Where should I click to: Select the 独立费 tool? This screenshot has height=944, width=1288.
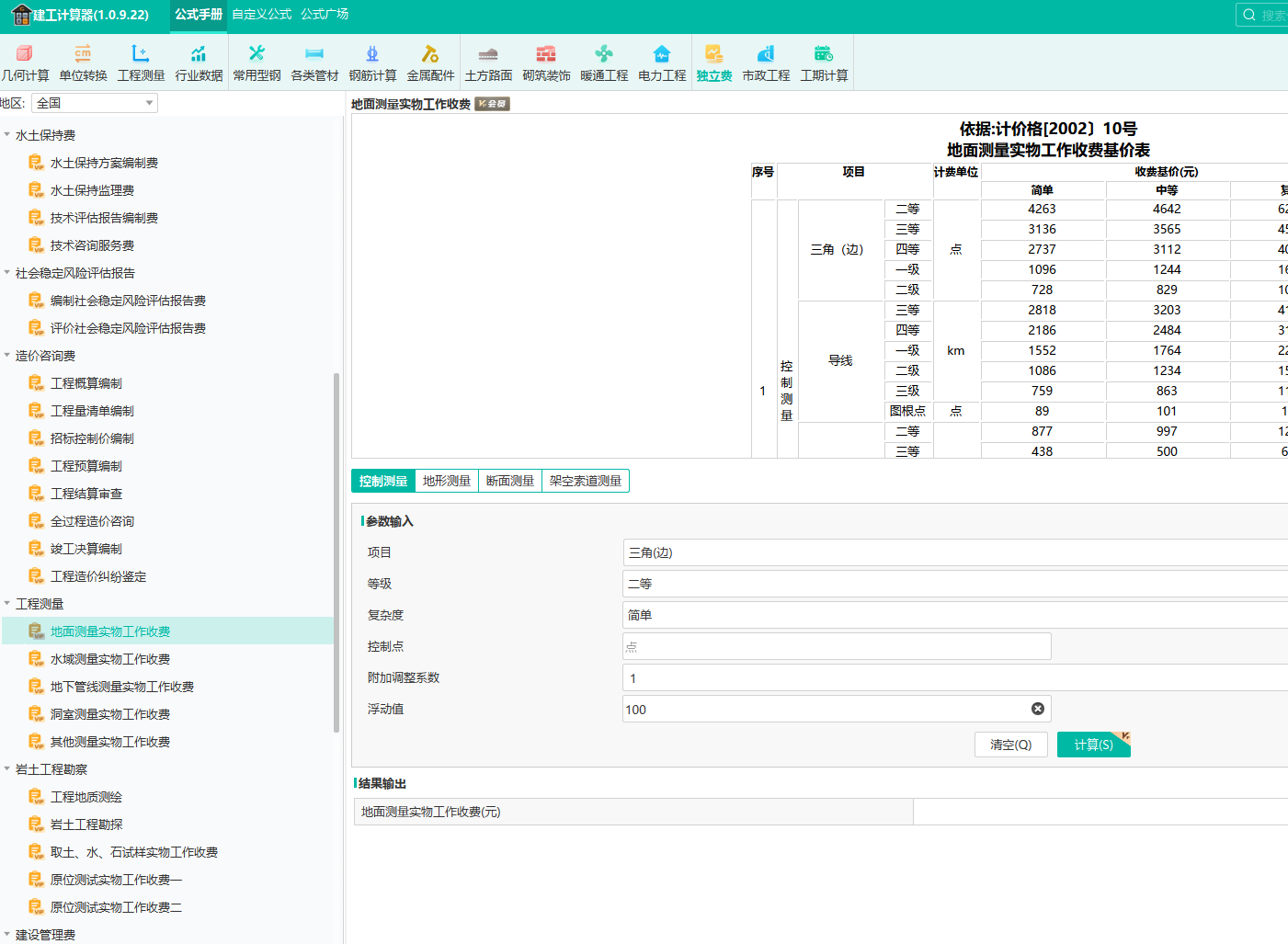pyautogui.click(x=714, y=63)
